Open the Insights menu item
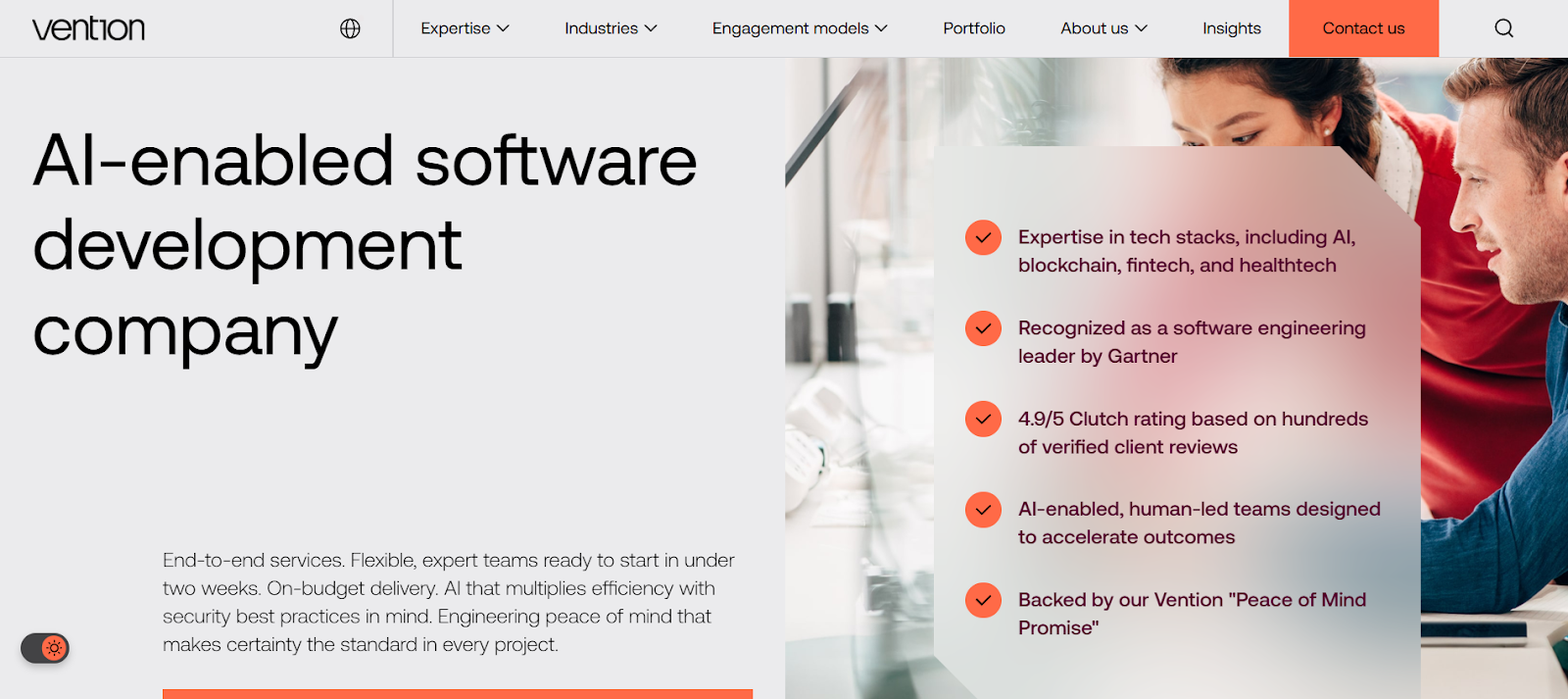Viewport: 1568px width, 699px height. point(1231,28)
